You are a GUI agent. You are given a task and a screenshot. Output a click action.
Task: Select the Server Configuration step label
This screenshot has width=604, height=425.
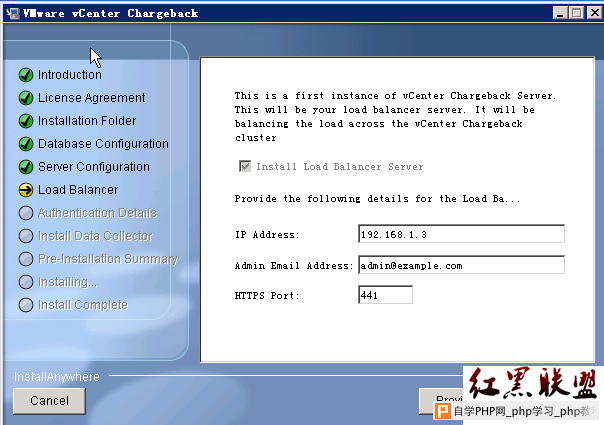point(94,167)
